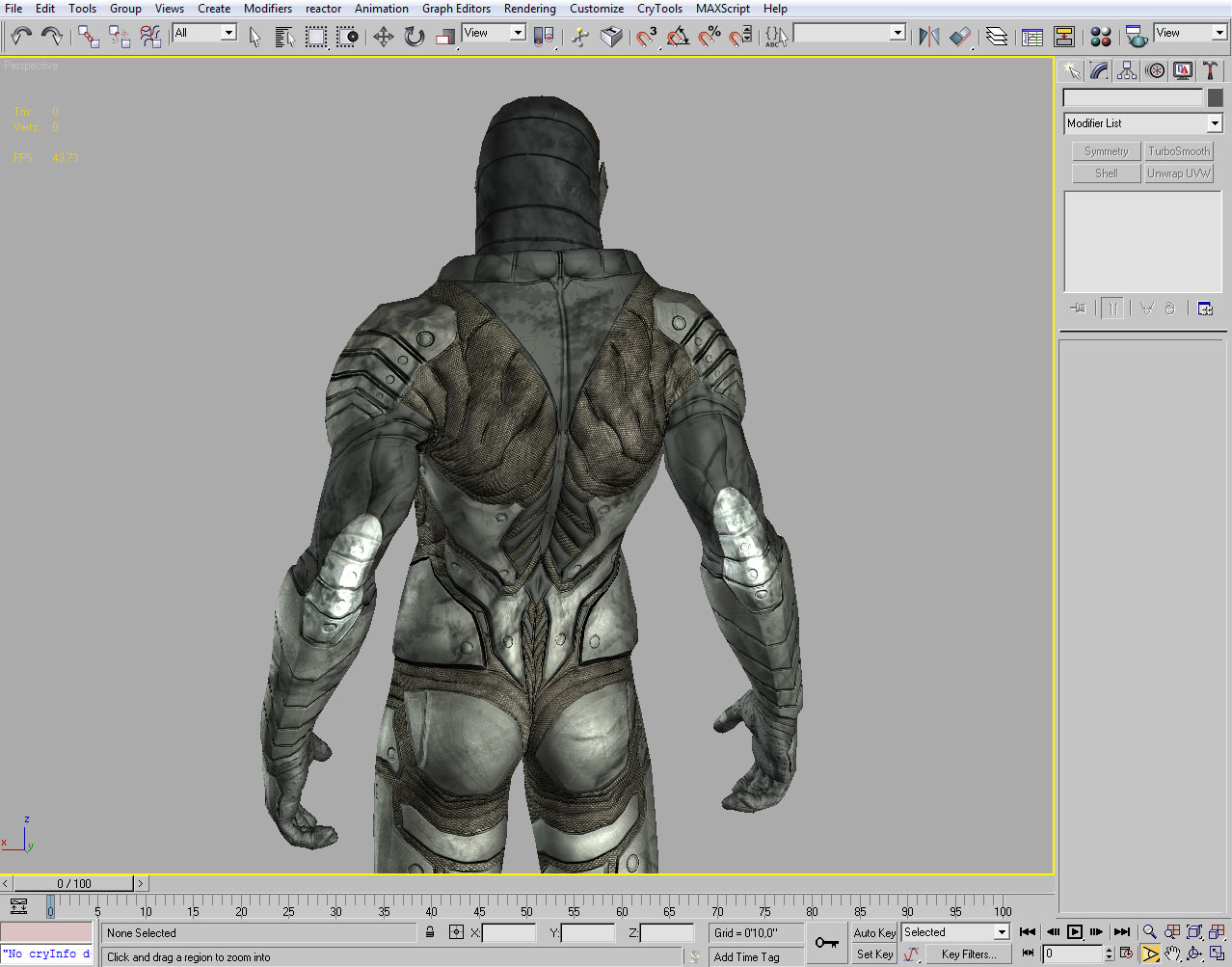This screenshot has width=1232, height=967.
Task: Open the Material Editor icon
Action: pyautogui.click(x=1101, y=37)
